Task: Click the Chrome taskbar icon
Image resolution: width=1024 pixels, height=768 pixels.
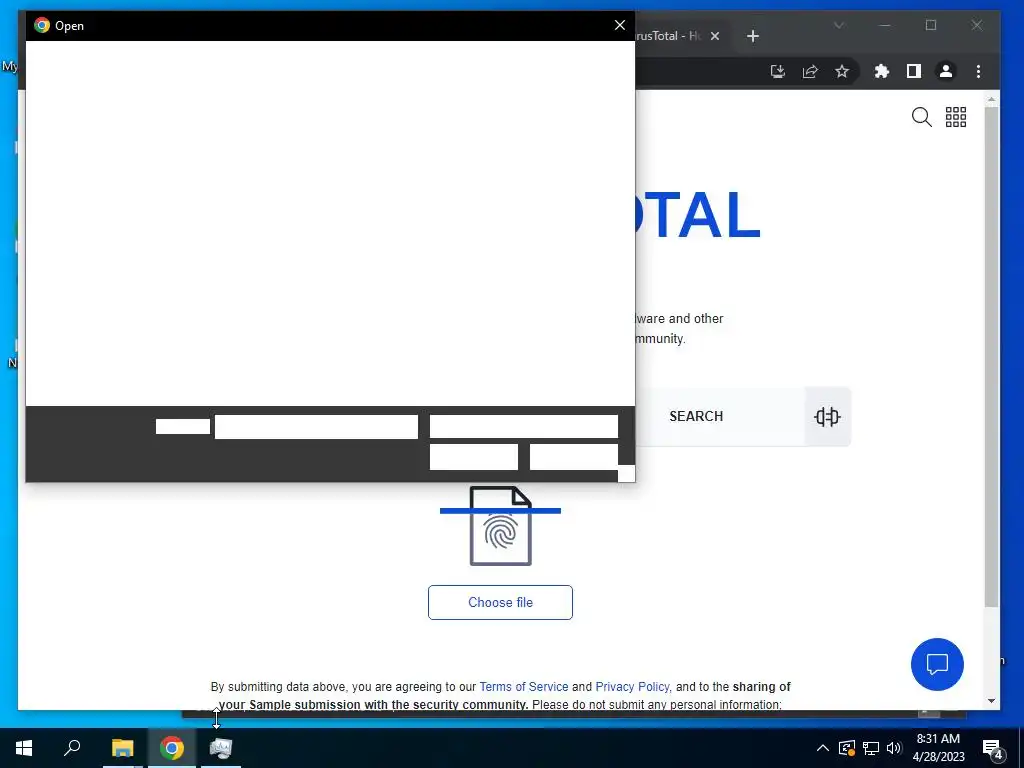Action: 172,748
